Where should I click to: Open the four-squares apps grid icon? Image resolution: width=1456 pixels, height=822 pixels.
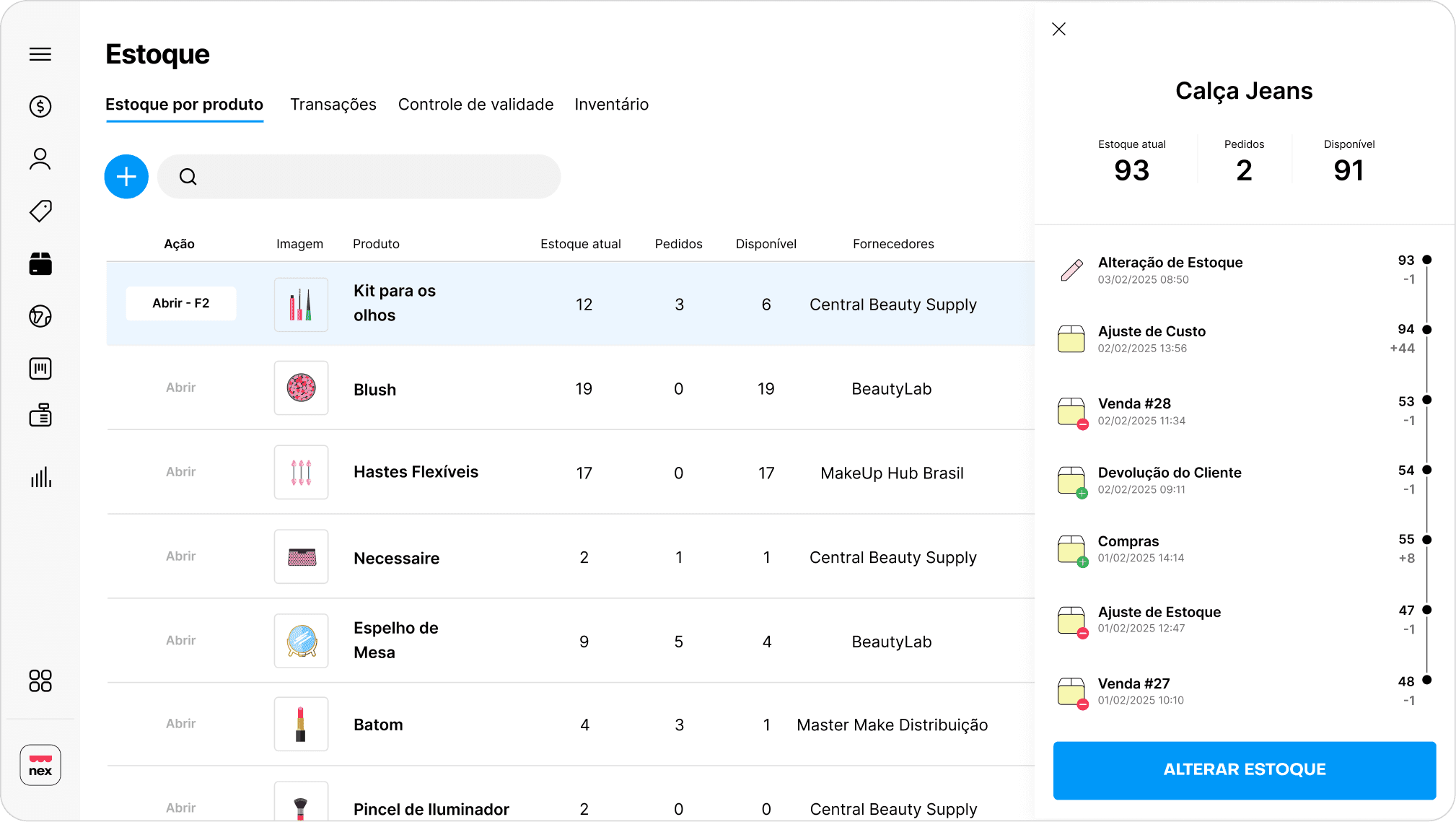40,681
